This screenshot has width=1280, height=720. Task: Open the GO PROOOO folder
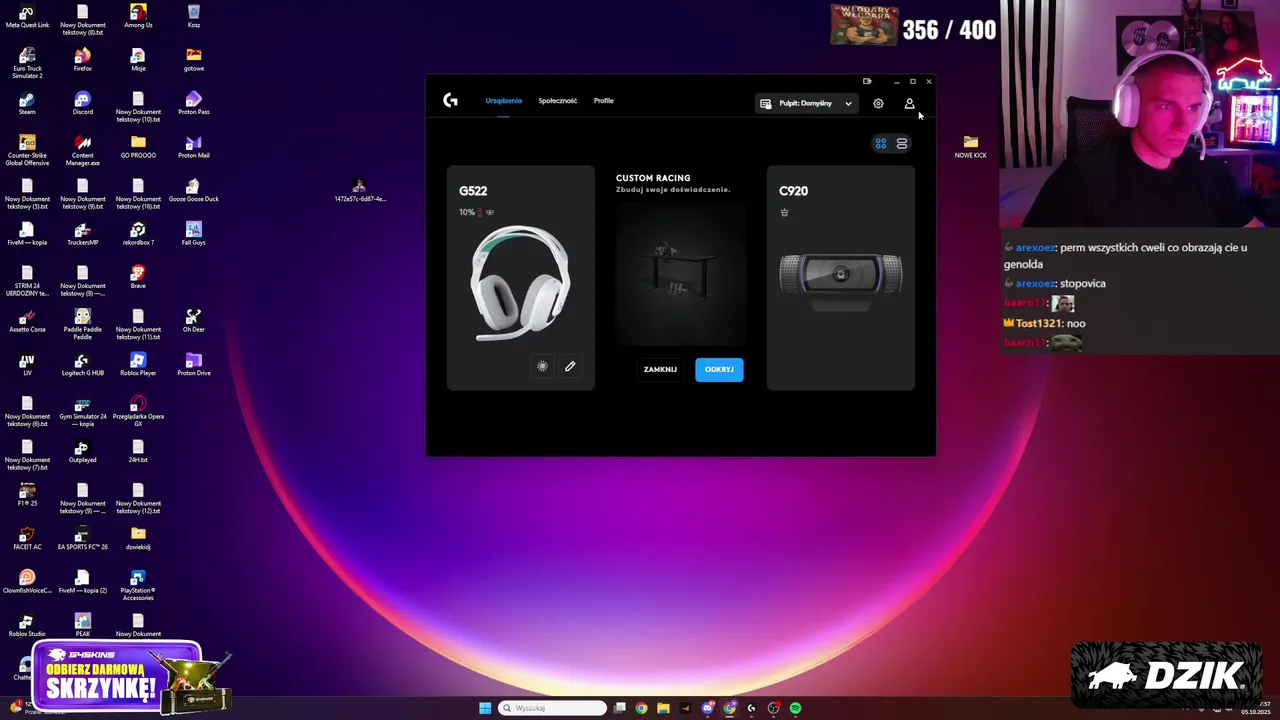(x=138, y=146)
